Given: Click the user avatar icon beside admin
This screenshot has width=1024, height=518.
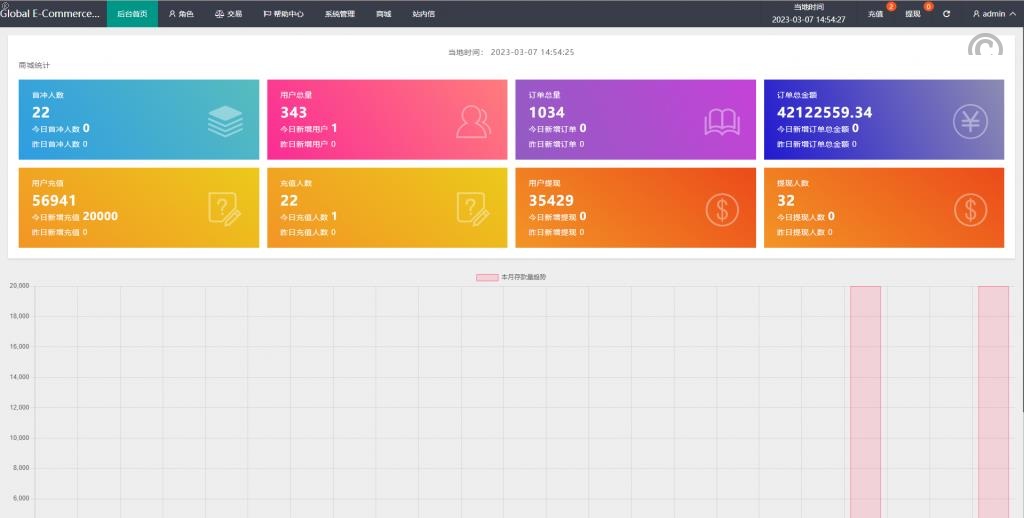Looking at the screenshot, I should point(976,14).
